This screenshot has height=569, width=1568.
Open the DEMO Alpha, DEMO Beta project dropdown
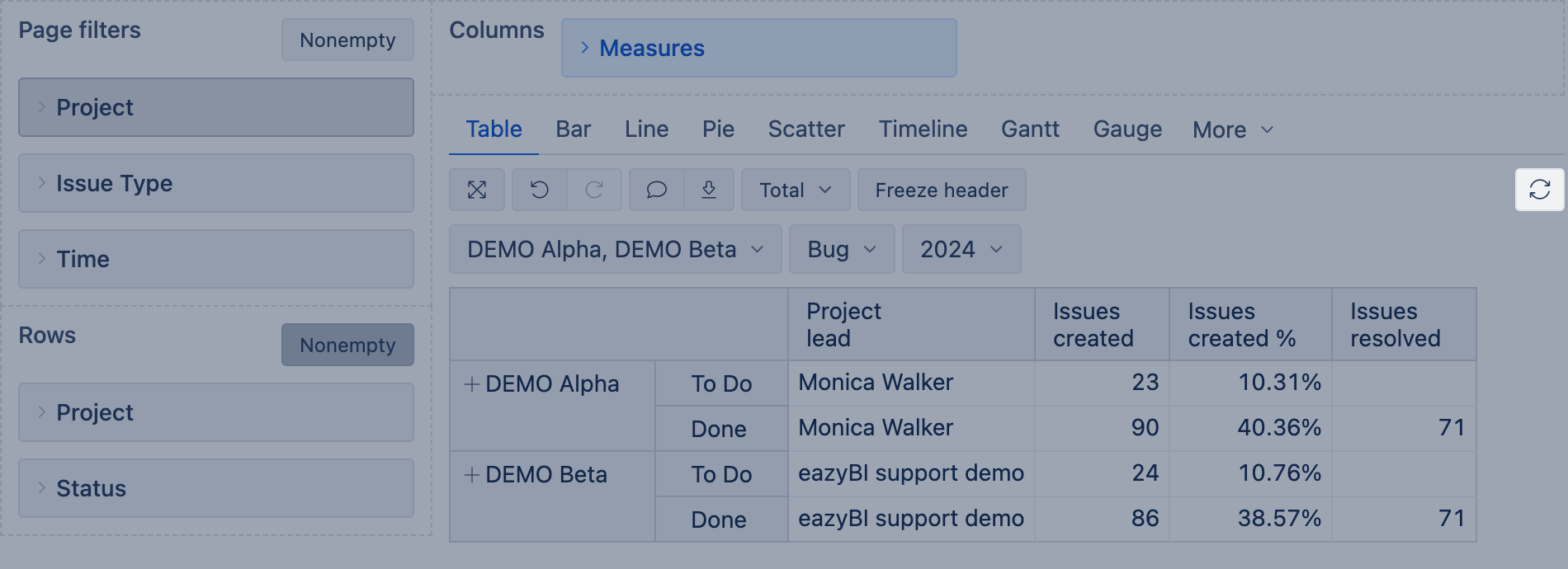click(615, 250)
